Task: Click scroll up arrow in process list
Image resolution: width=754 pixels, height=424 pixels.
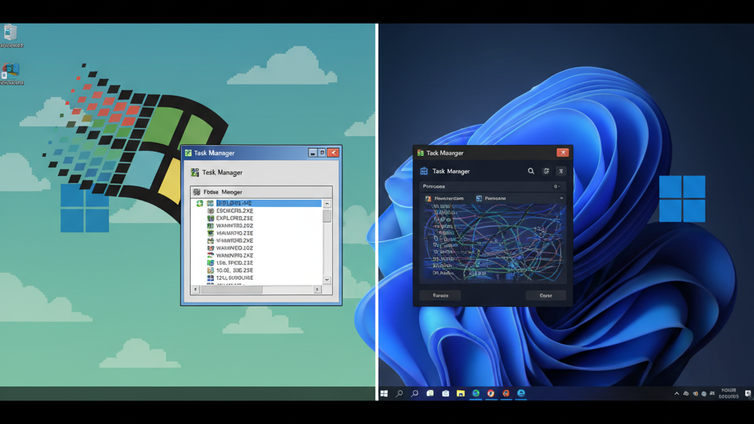Action: (x=327, y=204)
